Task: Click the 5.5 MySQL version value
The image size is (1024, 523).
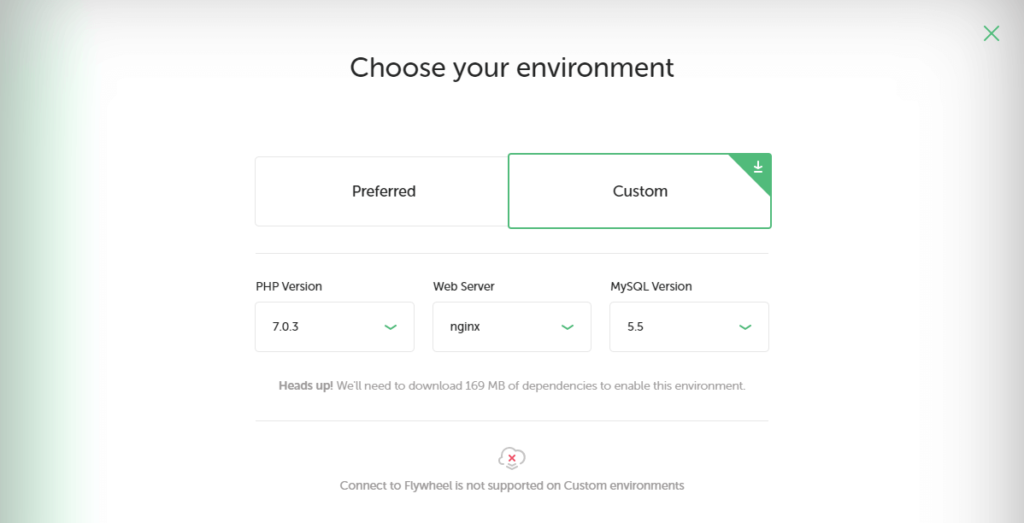Action: click(x=635, y=327)
